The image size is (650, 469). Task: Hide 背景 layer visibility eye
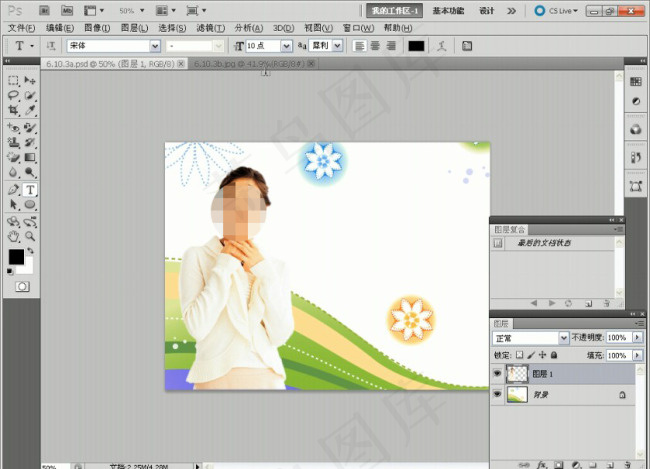coord(497,394)
